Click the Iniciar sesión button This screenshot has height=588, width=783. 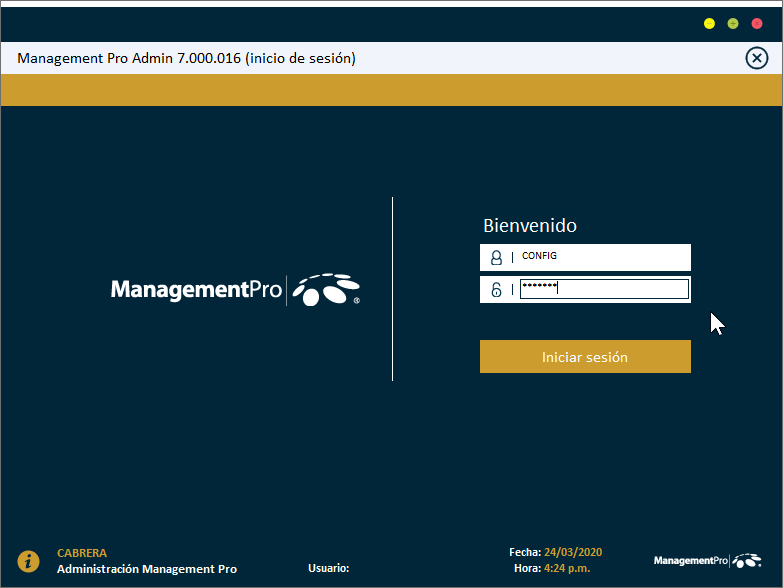coord(585,356)
